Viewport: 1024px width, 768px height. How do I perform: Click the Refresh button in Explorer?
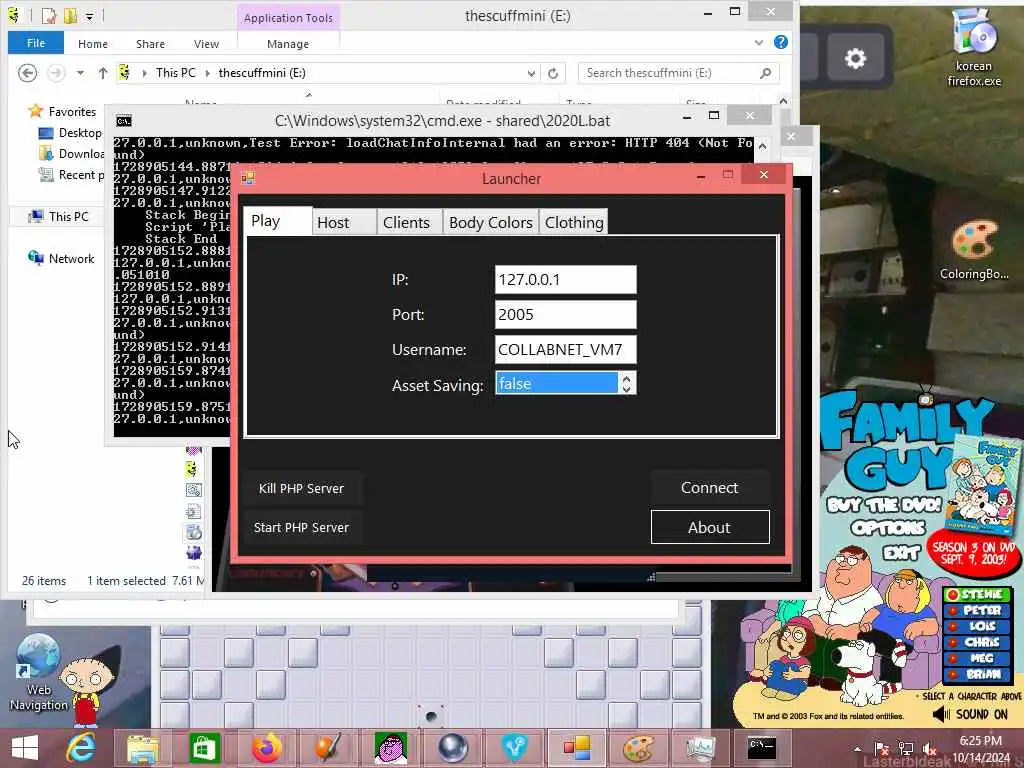pyautogui.click(x=553, y=73)
